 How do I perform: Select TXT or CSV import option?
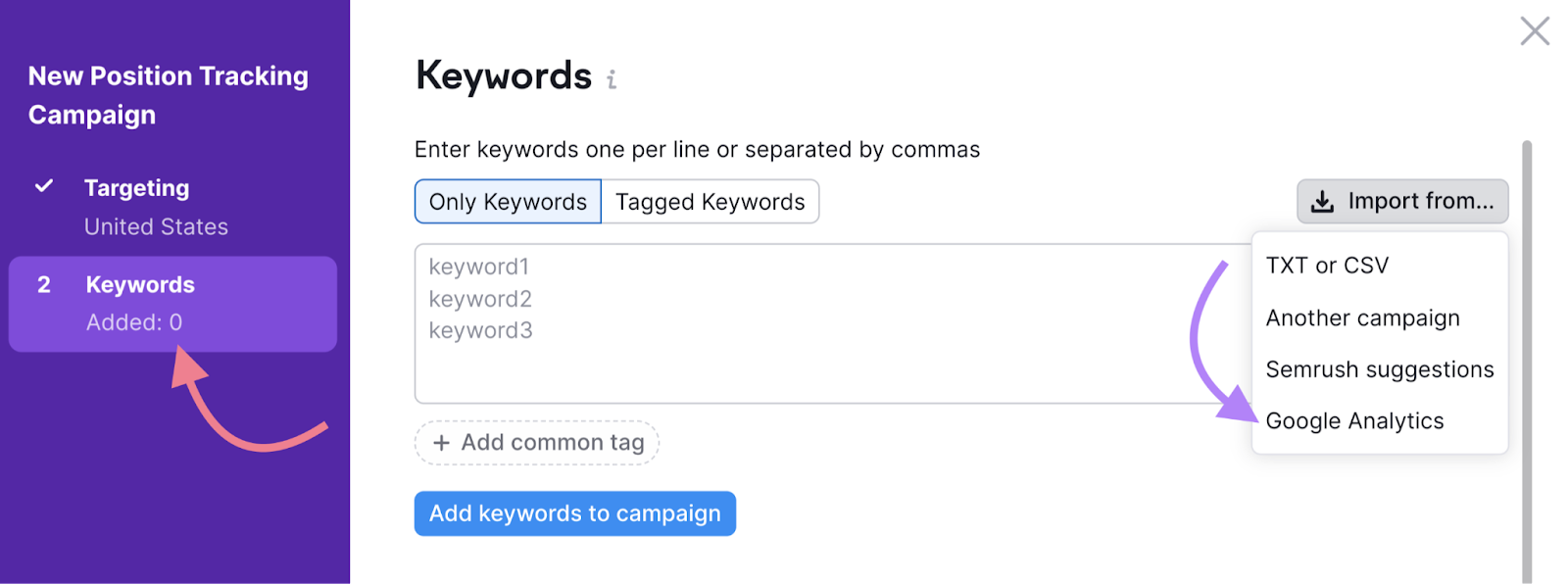[1325, 265]
